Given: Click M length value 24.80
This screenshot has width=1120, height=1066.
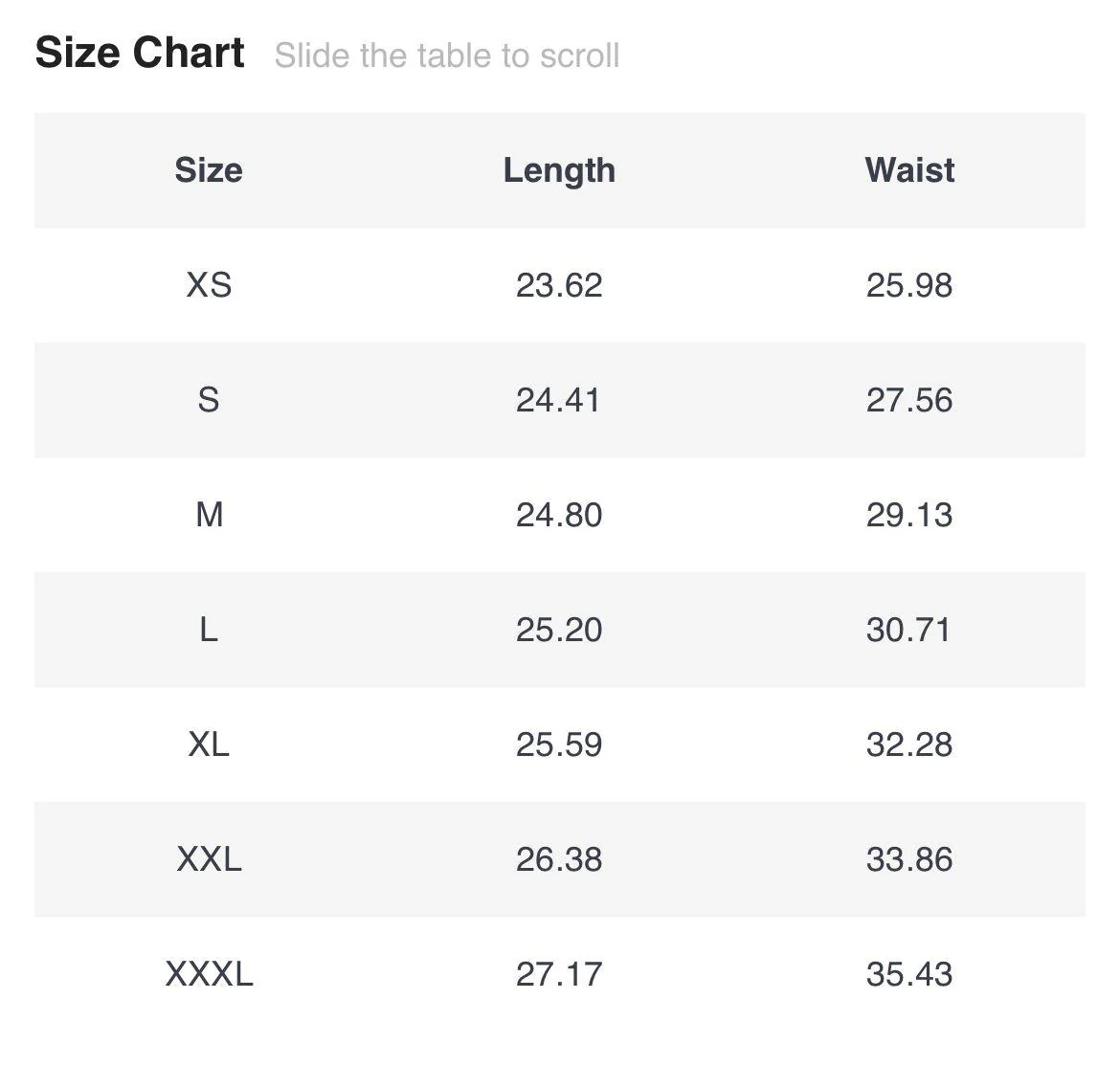Looking at the screenshot, I should pyautogui.click(x=559, y=515).
